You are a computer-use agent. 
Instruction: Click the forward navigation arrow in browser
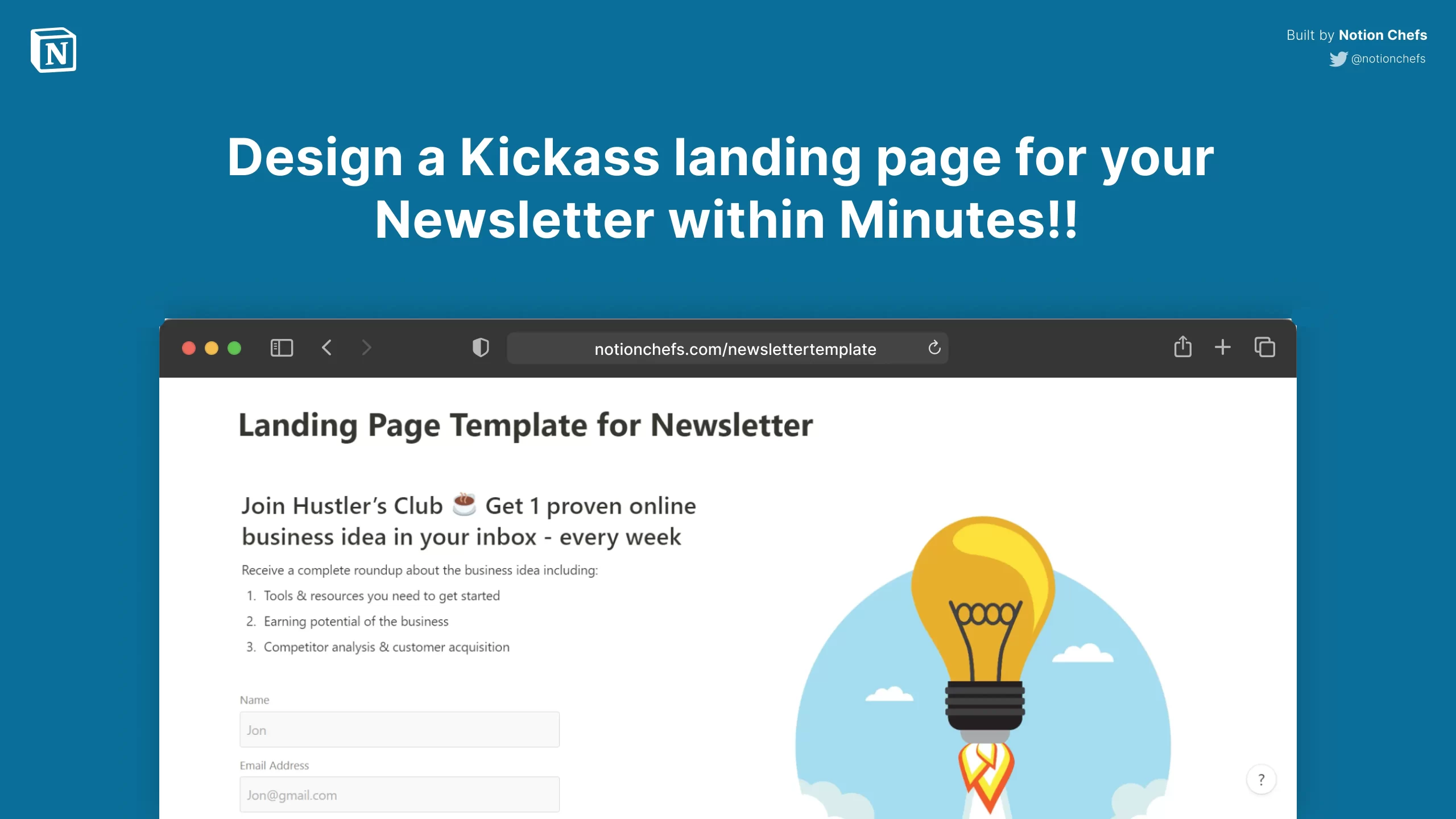click(x=366, y=347)
